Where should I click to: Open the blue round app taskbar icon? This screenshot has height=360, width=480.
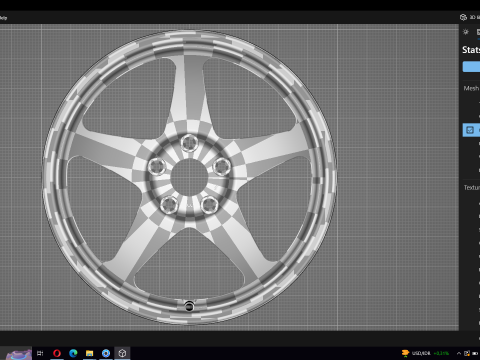tap(106, 353)
